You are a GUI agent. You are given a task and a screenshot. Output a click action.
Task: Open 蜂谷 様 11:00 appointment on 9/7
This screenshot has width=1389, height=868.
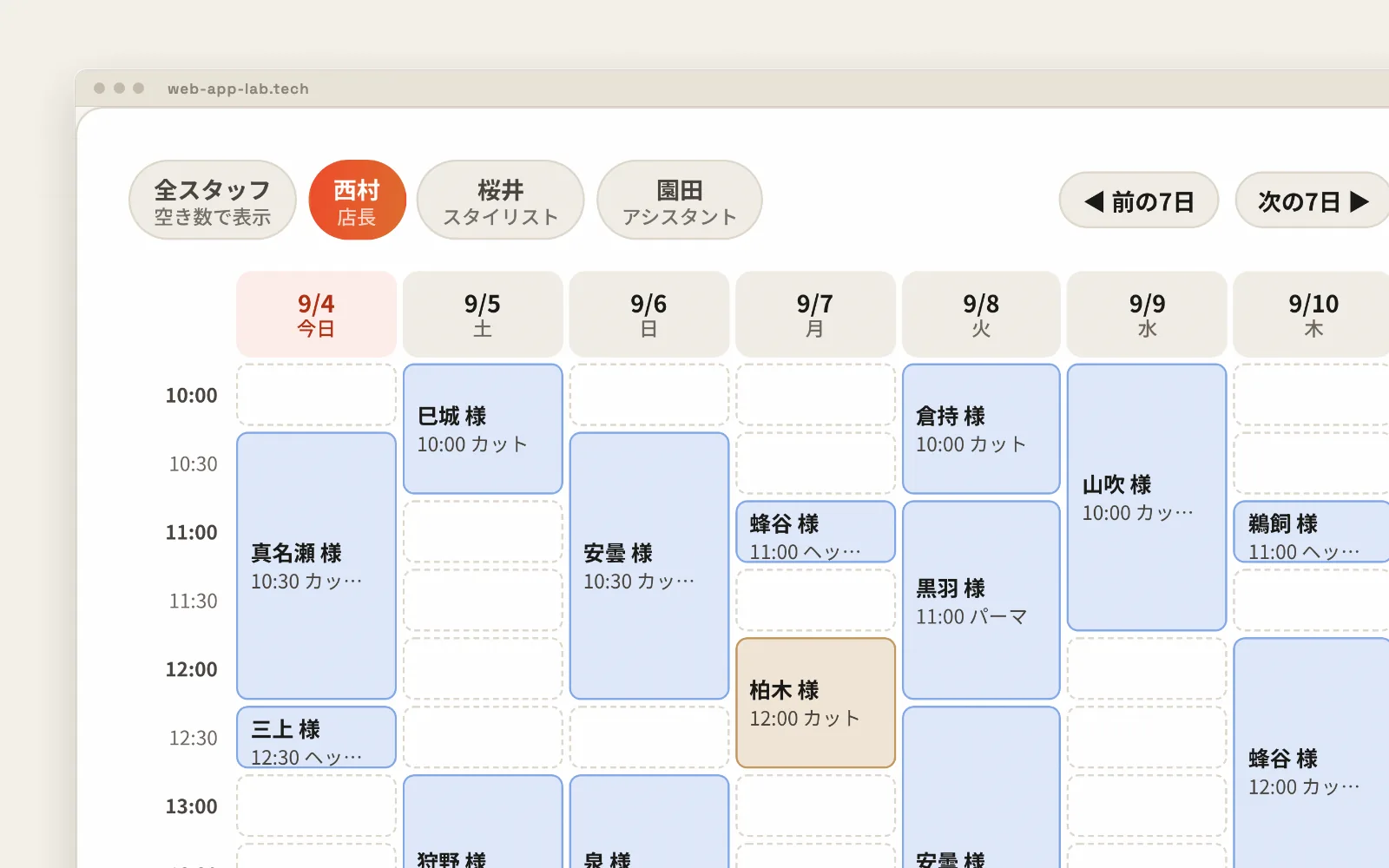tap(815, 532)
